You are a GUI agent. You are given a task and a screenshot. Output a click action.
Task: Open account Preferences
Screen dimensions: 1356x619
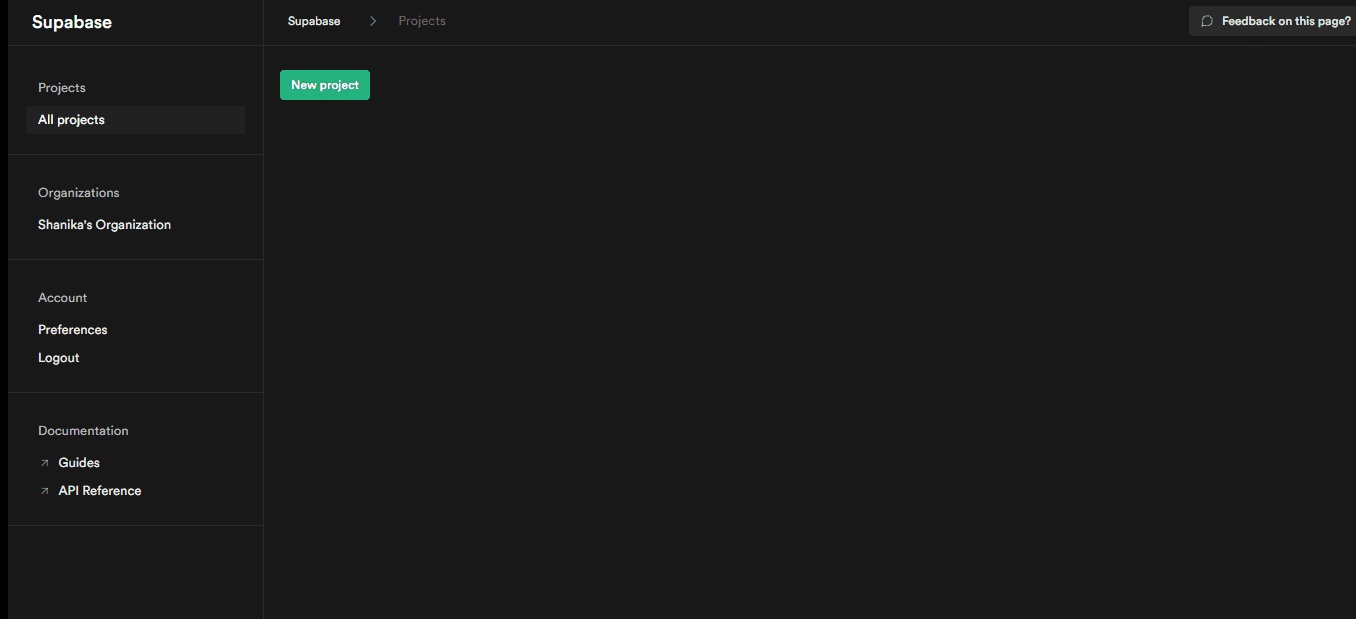72,330
